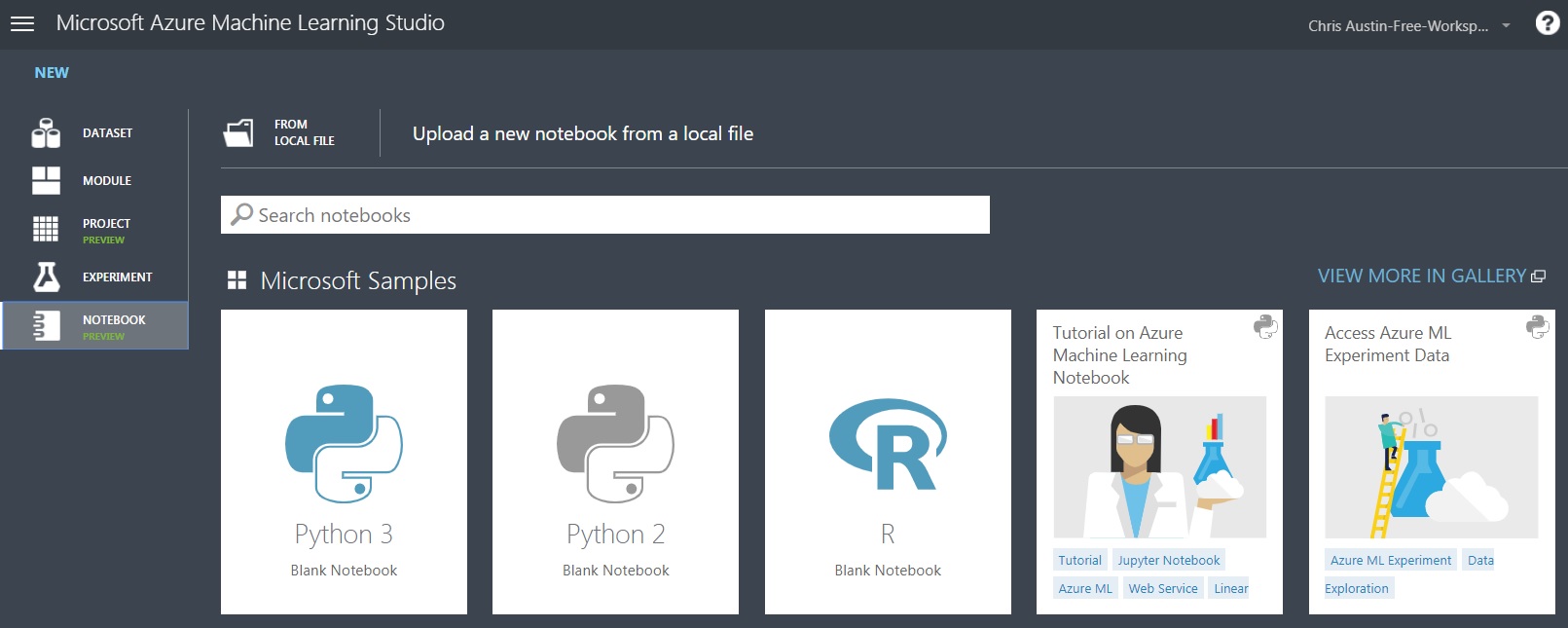Click the Chris Austin-Free-Workspace name

[x=1398, y=25]
